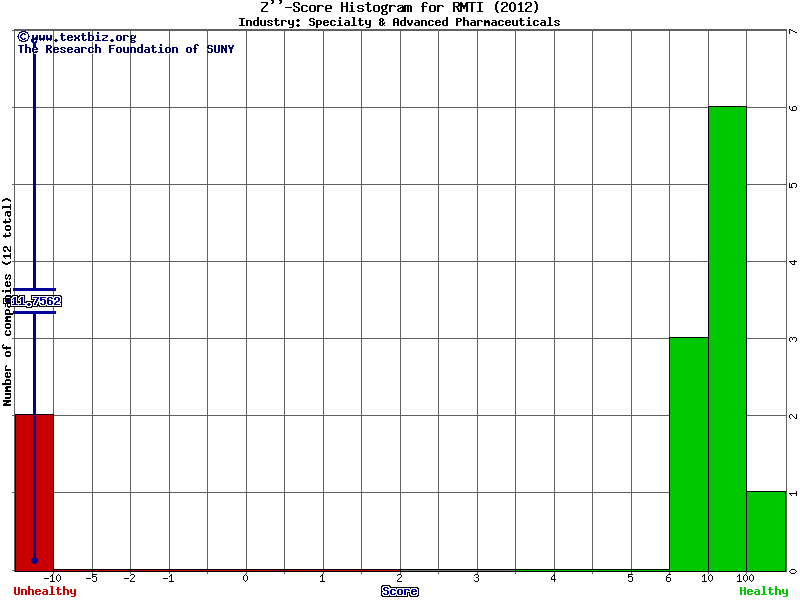Click the right y-axis tick label '6'

[x=793, y=108]
